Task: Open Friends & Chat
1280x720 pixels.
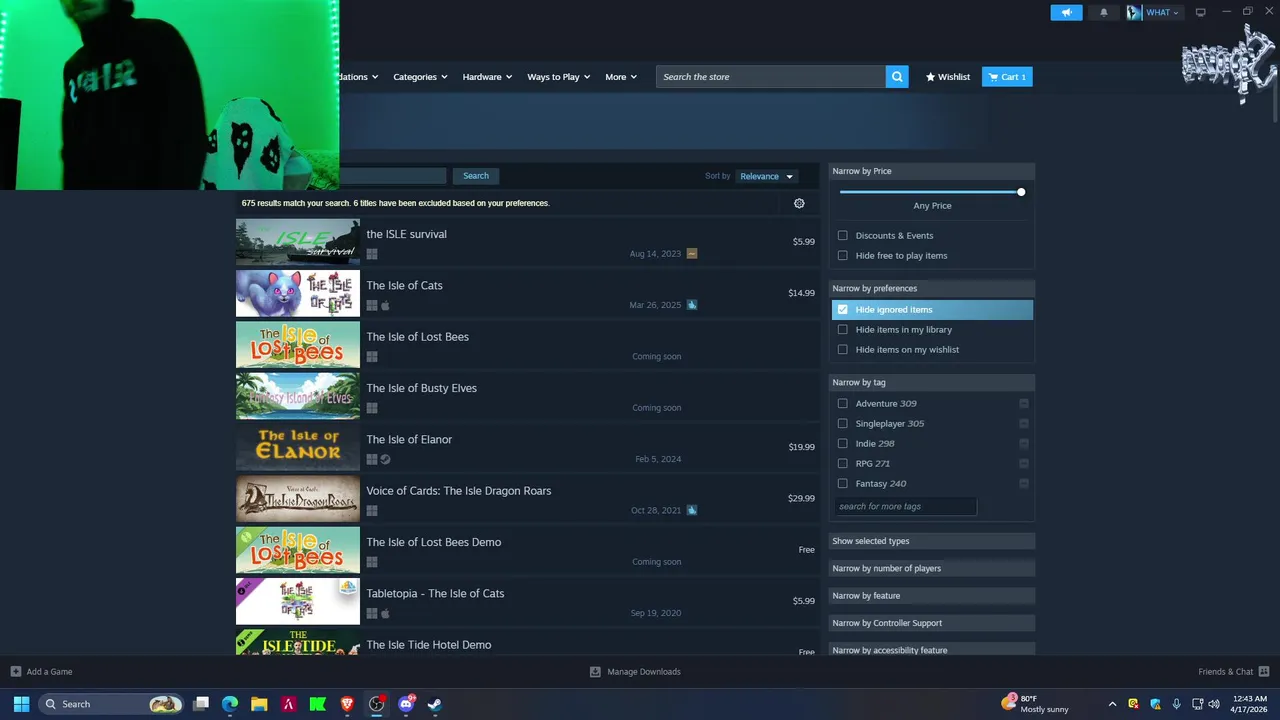Action: point(1234,672)
